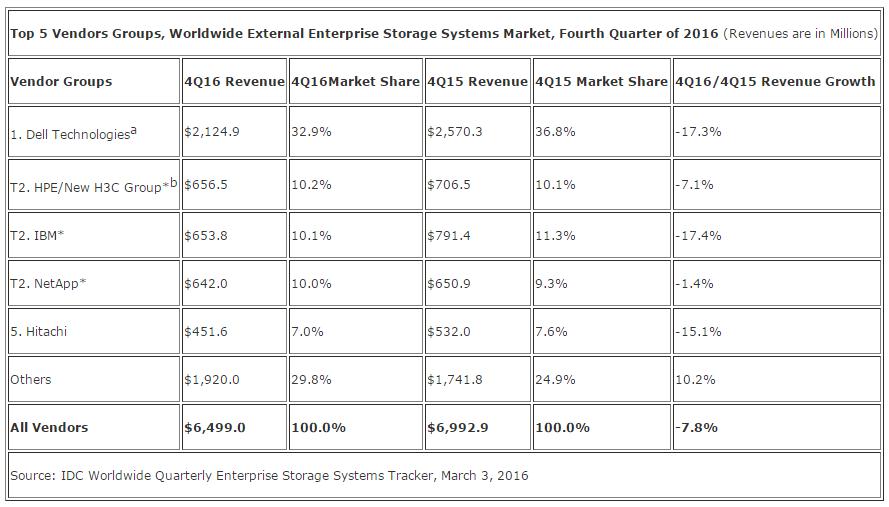Image resolution: width=889 pixels, height=507 pixels.
Task: Click Dell's 32.9% market share value
Action: [311, 131]
